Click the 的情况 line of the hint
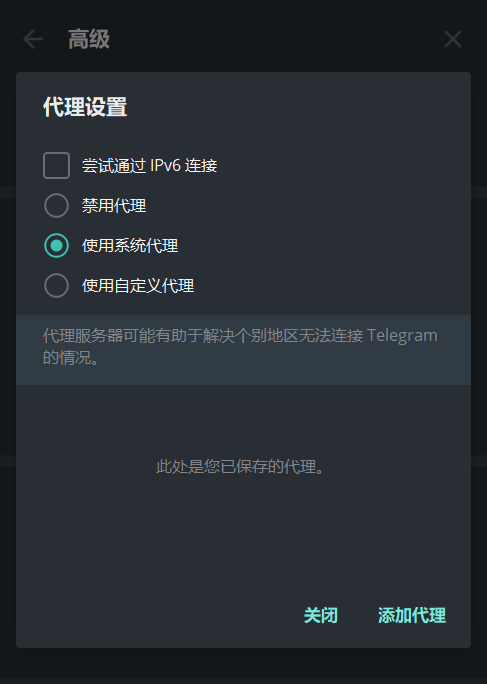 (70, 358)
